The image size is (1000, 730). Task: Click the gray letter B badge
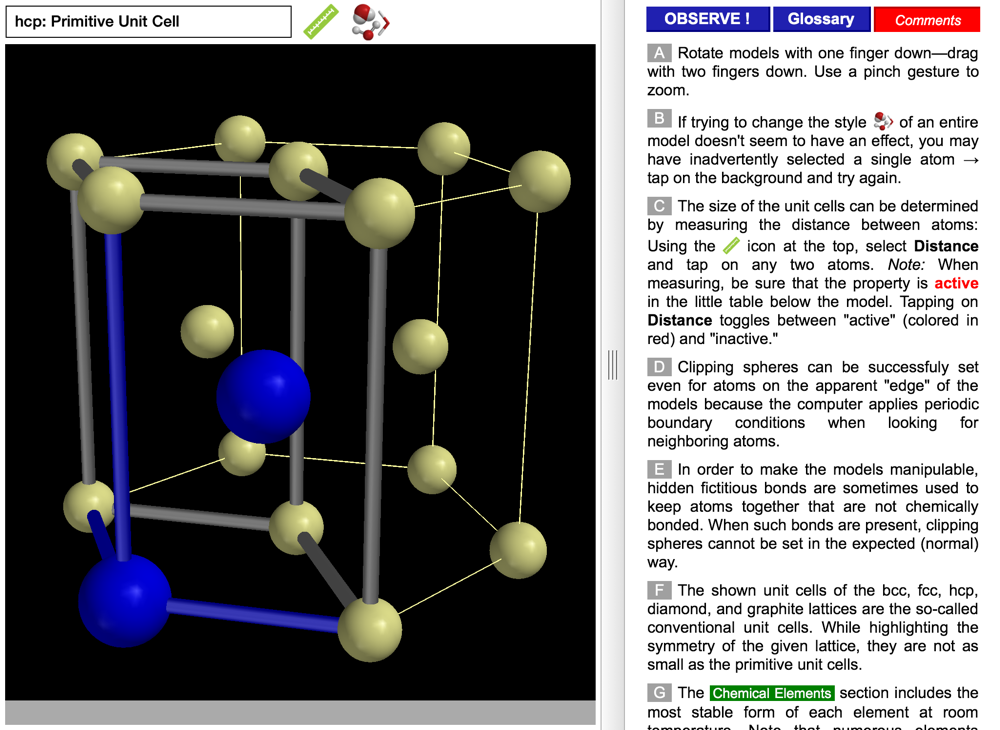click(658, 119)
